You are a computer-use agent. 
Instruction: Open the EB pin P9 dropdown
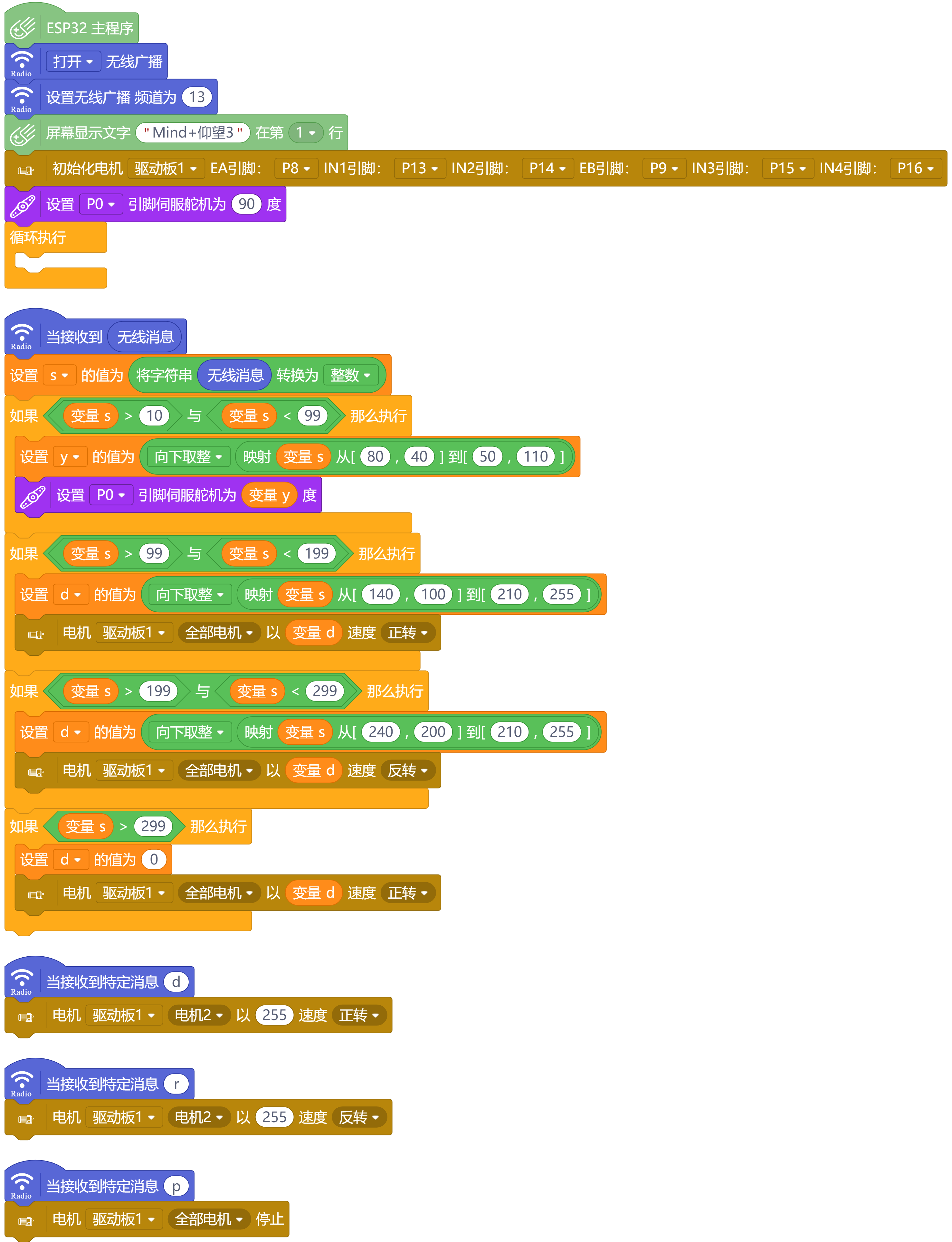pyautogui.click(x=664, y=169)
